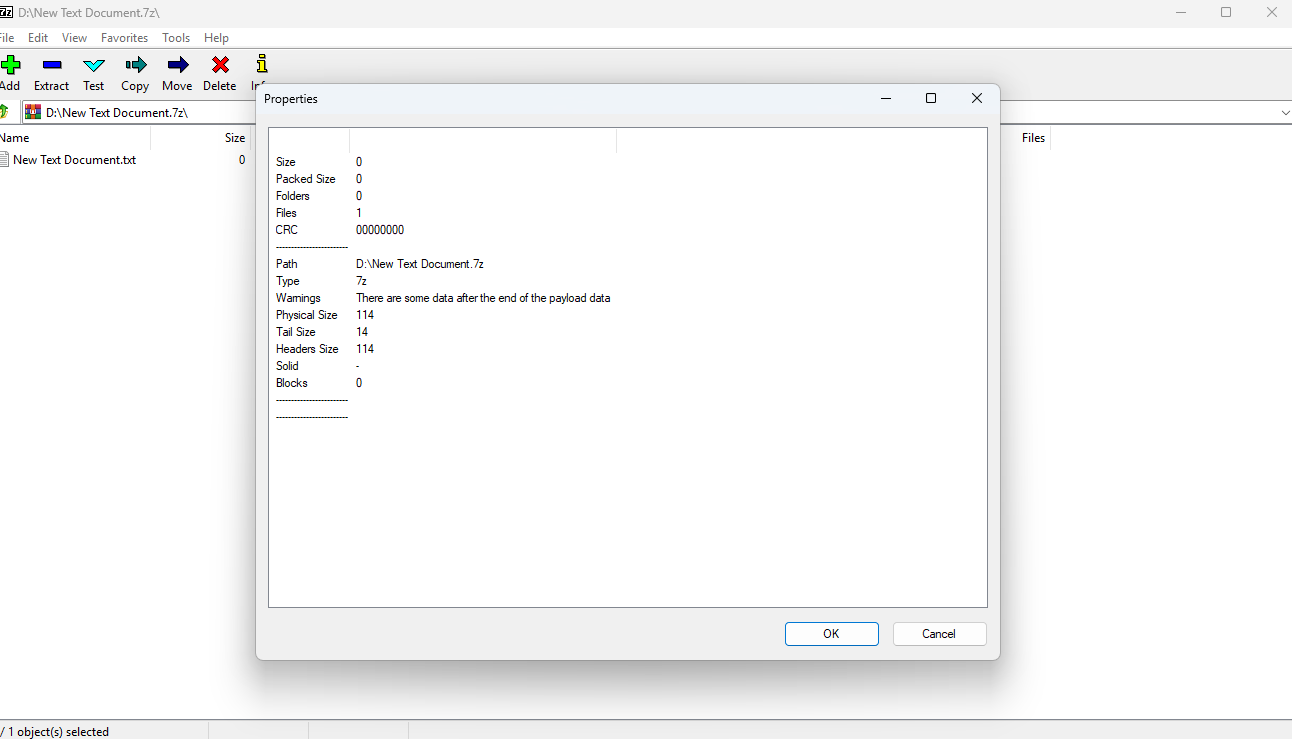Select New Text Document.txt in file list
Image resolution: width=1292 pixels, height=739 pixels.
click(74, 160)
